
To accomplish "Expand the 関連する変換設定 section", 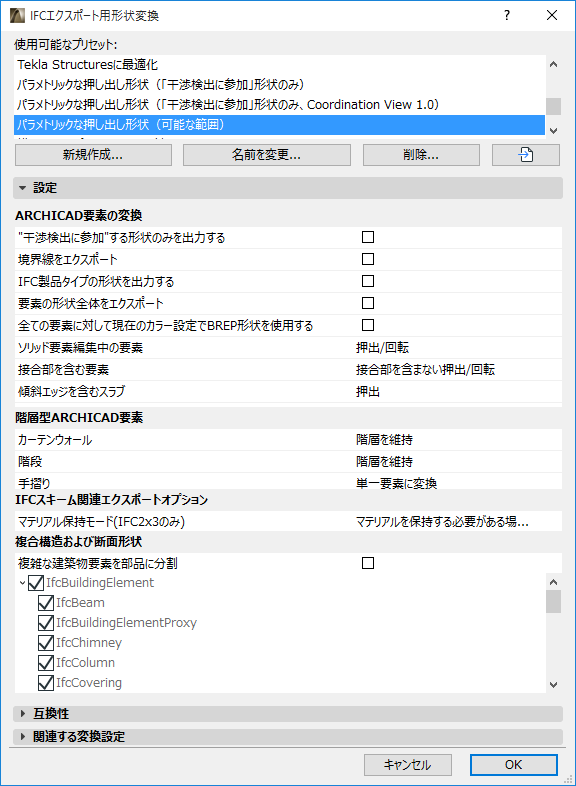I will tap(288, 736).
